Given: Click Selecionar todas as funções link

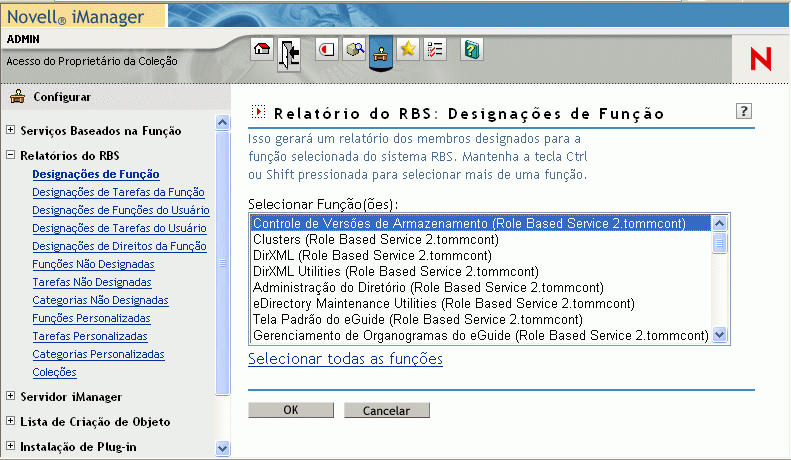Looking at the screenshot, I should (345, 359).
